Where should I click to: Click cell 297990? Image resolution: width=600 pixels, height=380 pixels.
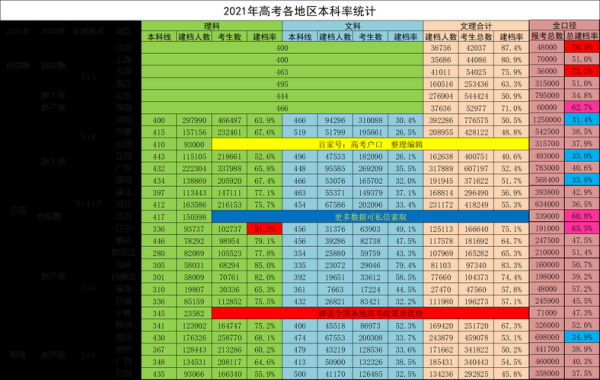pos(194,120)
